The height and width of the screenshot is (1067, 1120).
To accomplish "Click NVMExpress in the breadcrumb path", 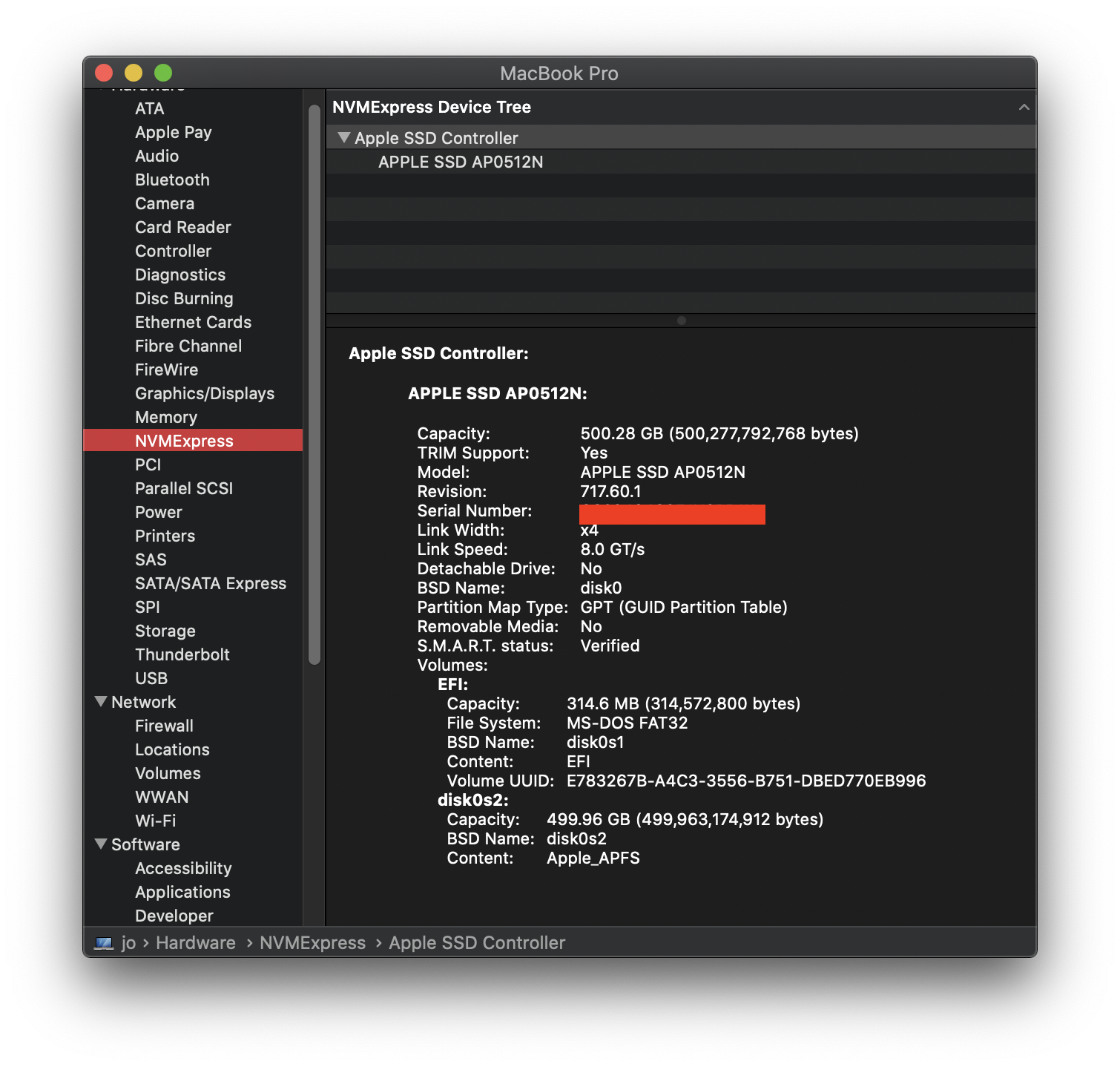I will [312, 942].
